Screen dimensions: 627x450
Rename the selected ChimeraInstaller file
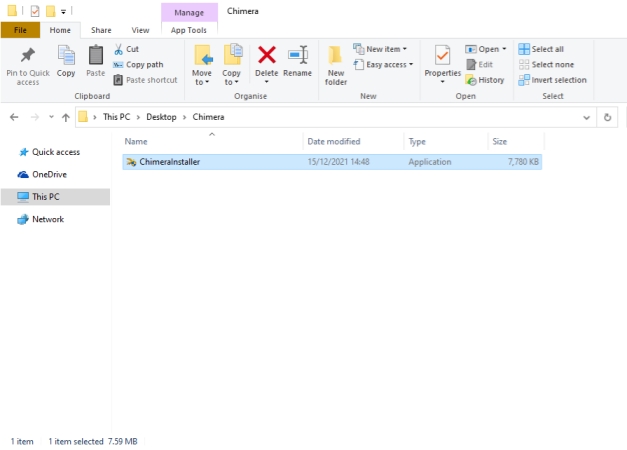click(x=298, y=62)
